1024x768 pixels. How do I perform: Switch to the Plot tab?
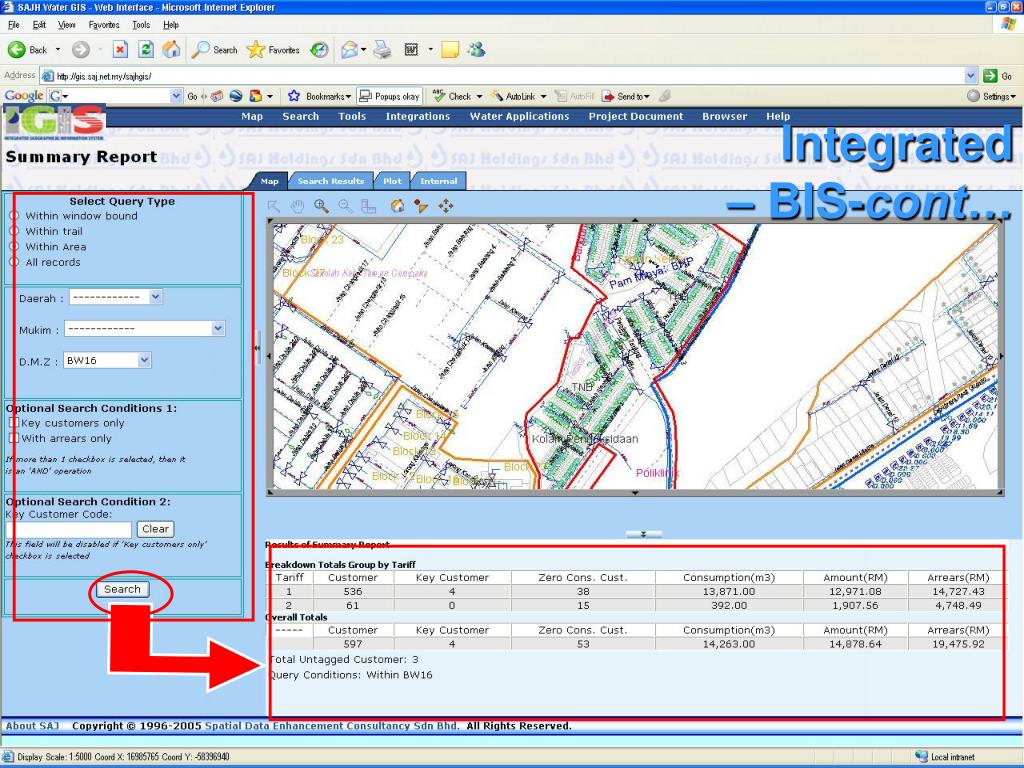pyautogui.click(x=392, y=181)
